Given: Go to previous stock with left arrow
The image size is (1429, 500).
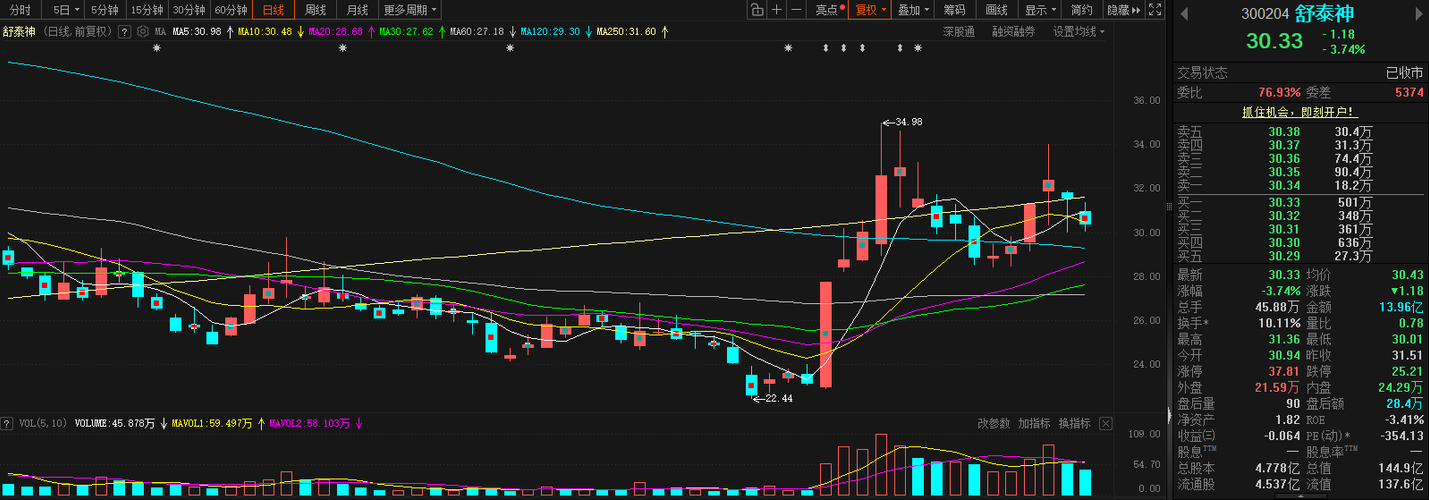Looking at the screenshot, I should (1183, 13).
